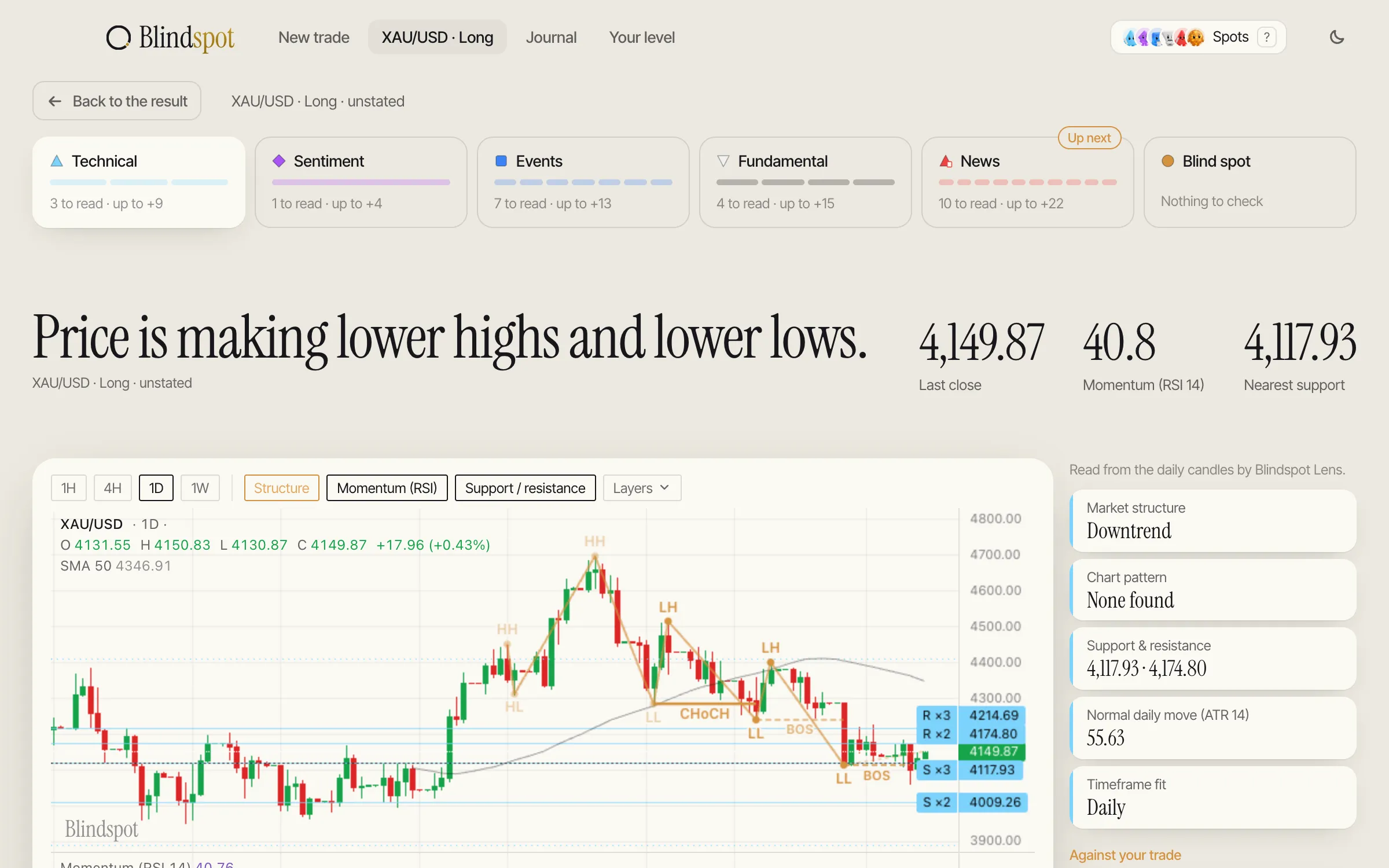
Task: Click the S ×3 4117.93 level marker
Action: point(971,770)
